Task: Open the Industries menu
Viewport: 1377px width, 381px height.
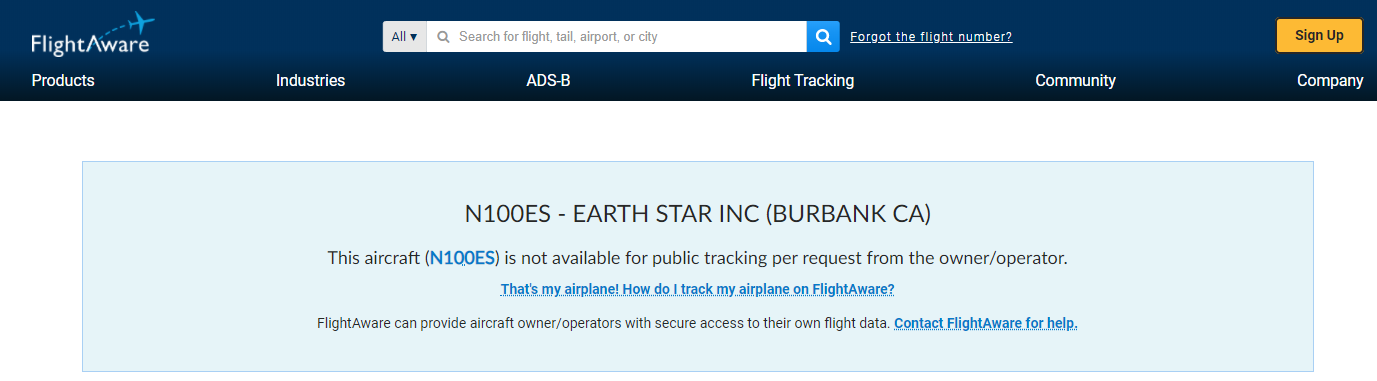Action: click(310, 81)
